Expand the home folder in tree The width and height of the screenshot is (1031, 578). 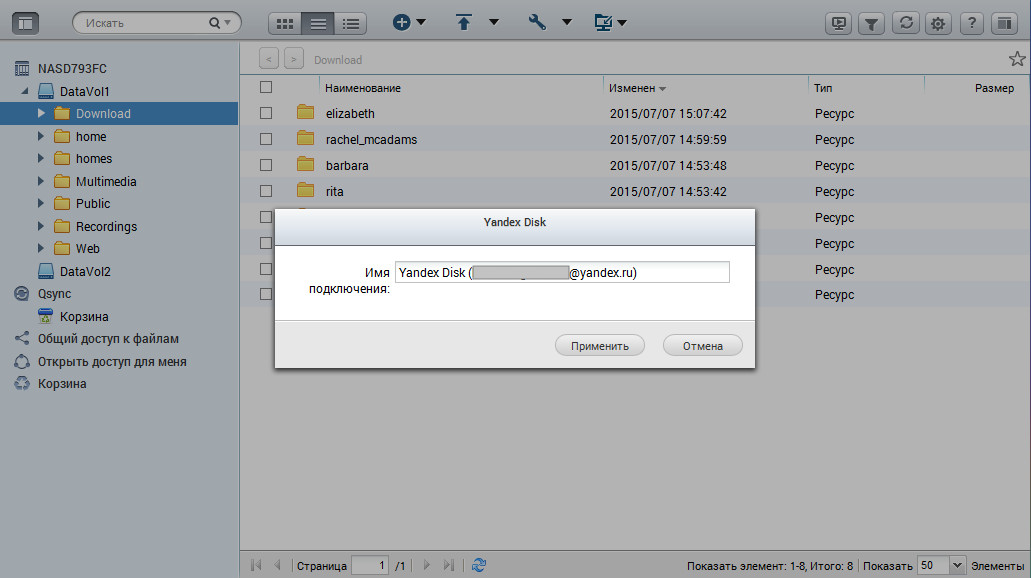tap(41, 136)
